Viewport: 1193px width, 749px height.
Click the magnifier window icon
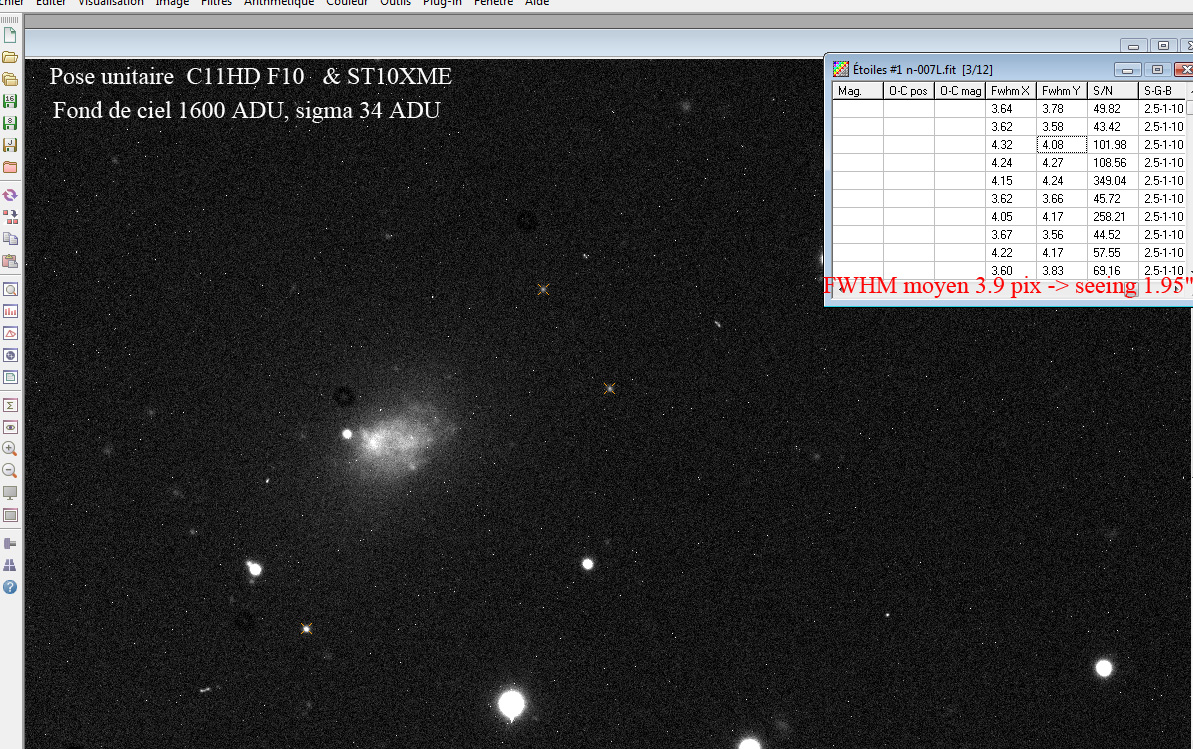[10, 289]
